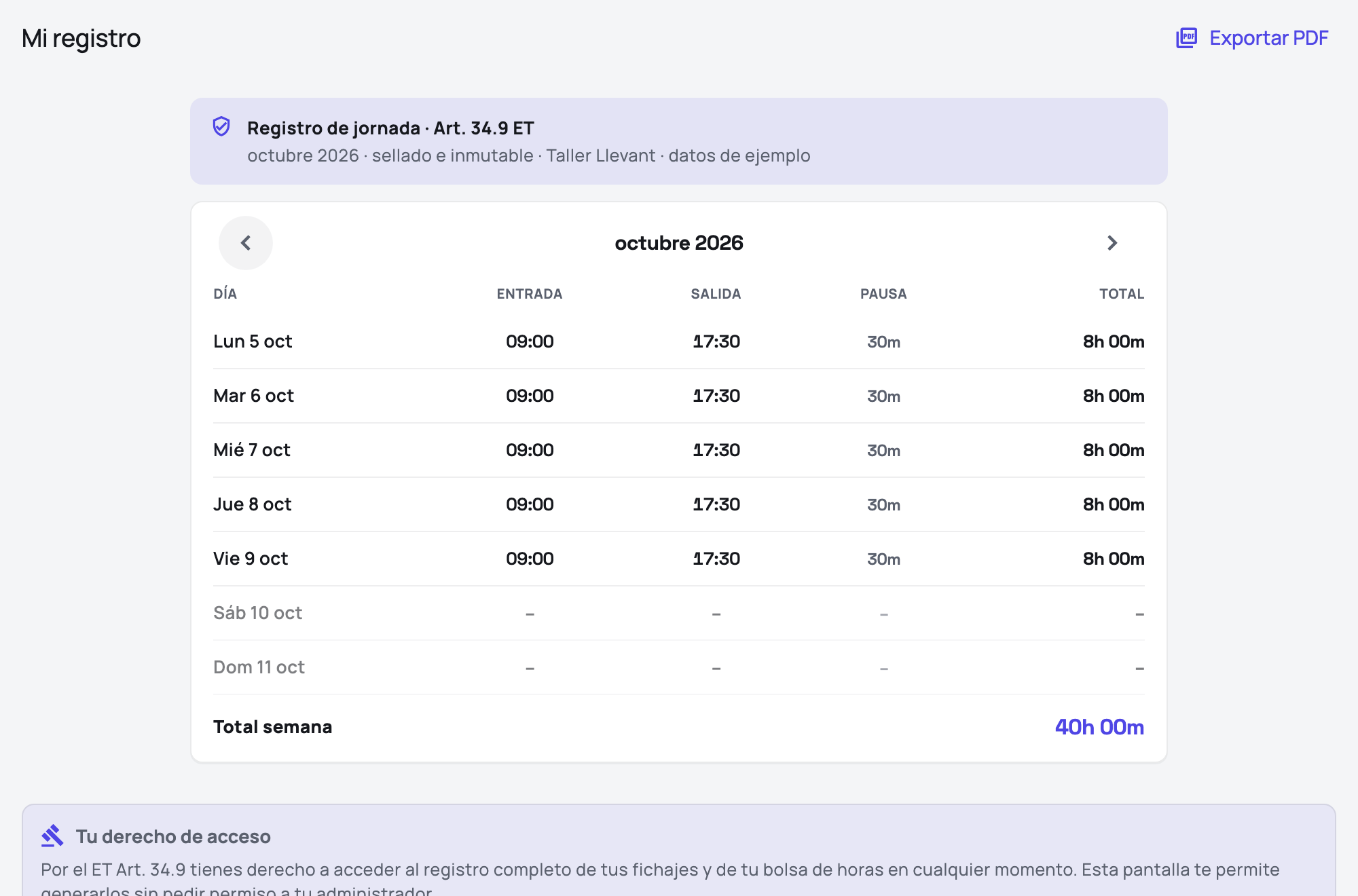
Task: Click Registro de jornada · Art. 34.9 ET heading
Action: point(390,128)
